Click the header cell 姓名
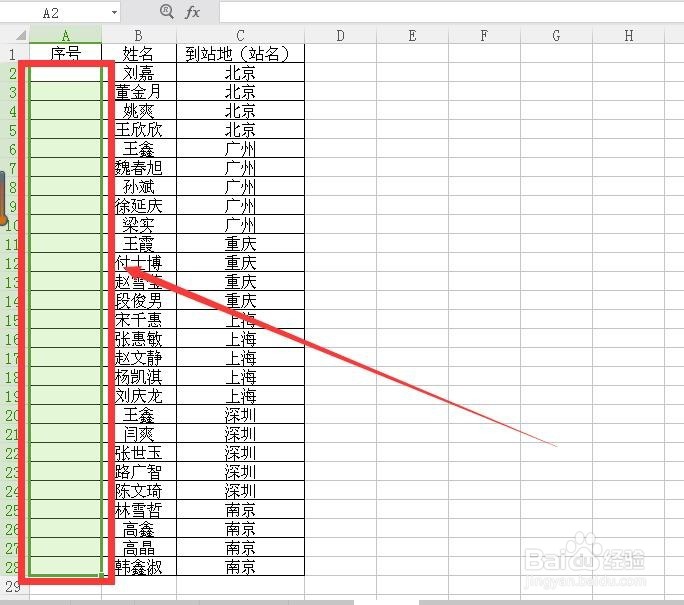Viewport: 684px width, 605px height. tap(139, 53)
